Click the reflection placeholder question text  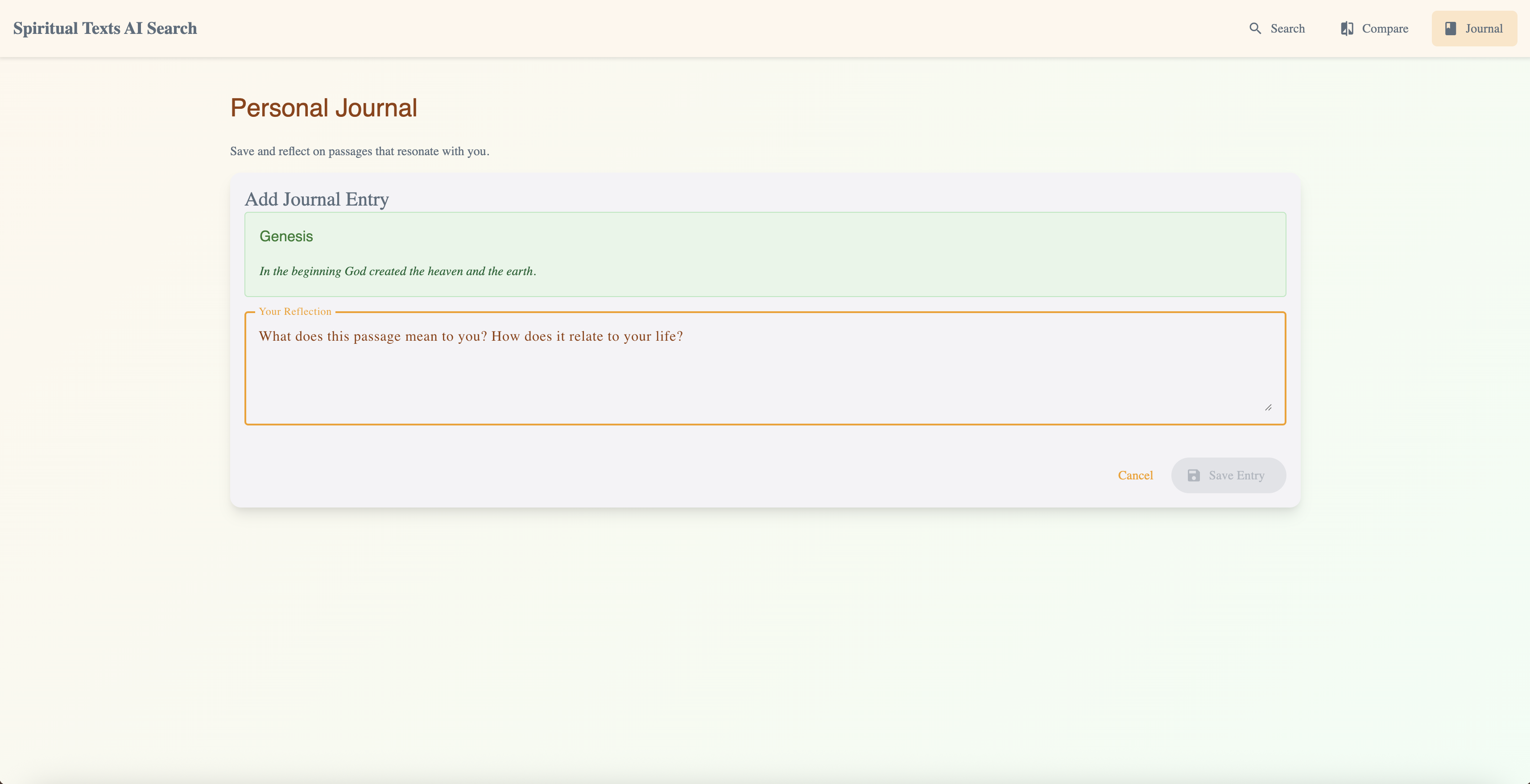(x=471, y=336)
